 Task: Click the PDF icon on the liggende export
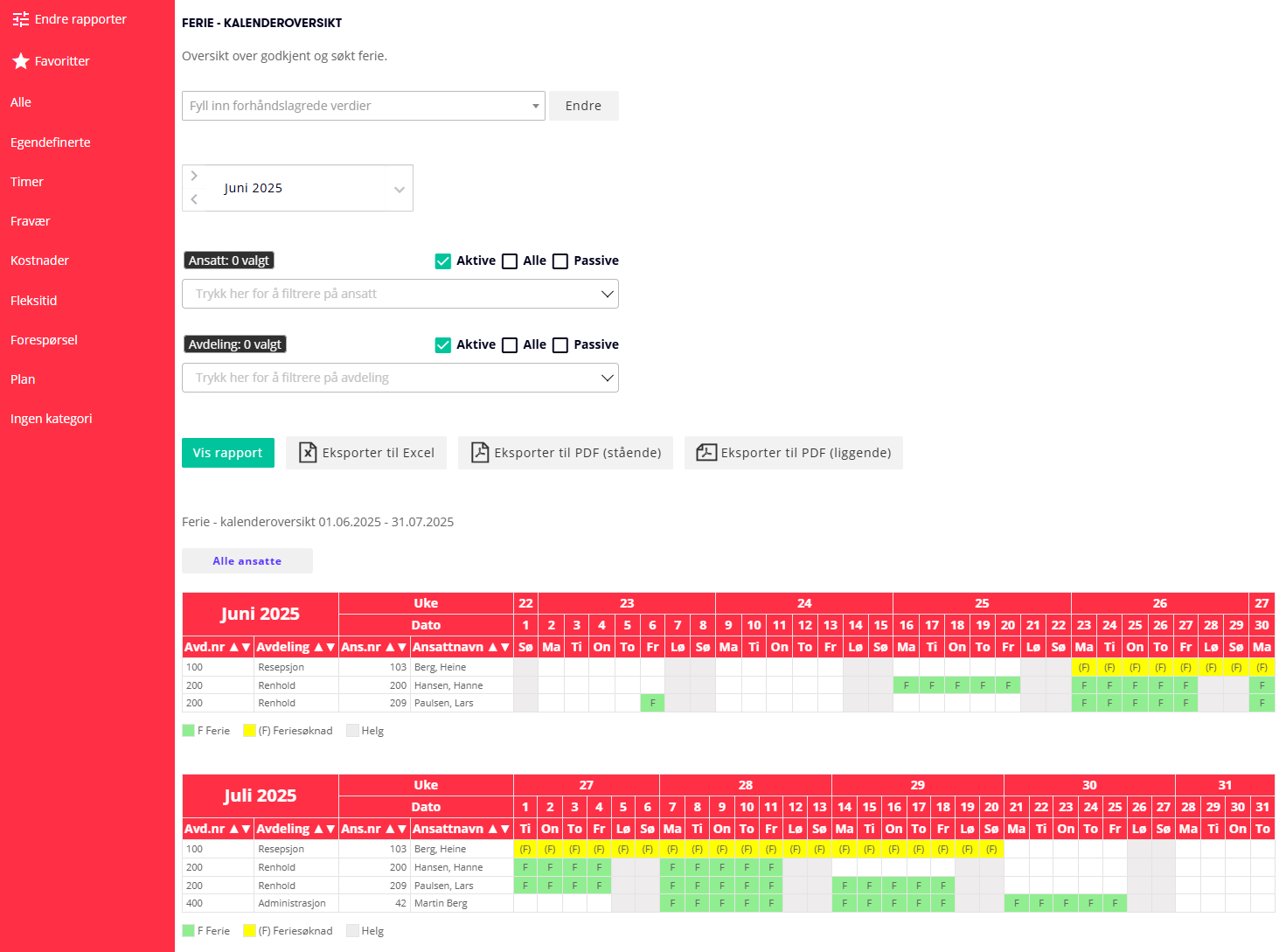click(706, 452)
